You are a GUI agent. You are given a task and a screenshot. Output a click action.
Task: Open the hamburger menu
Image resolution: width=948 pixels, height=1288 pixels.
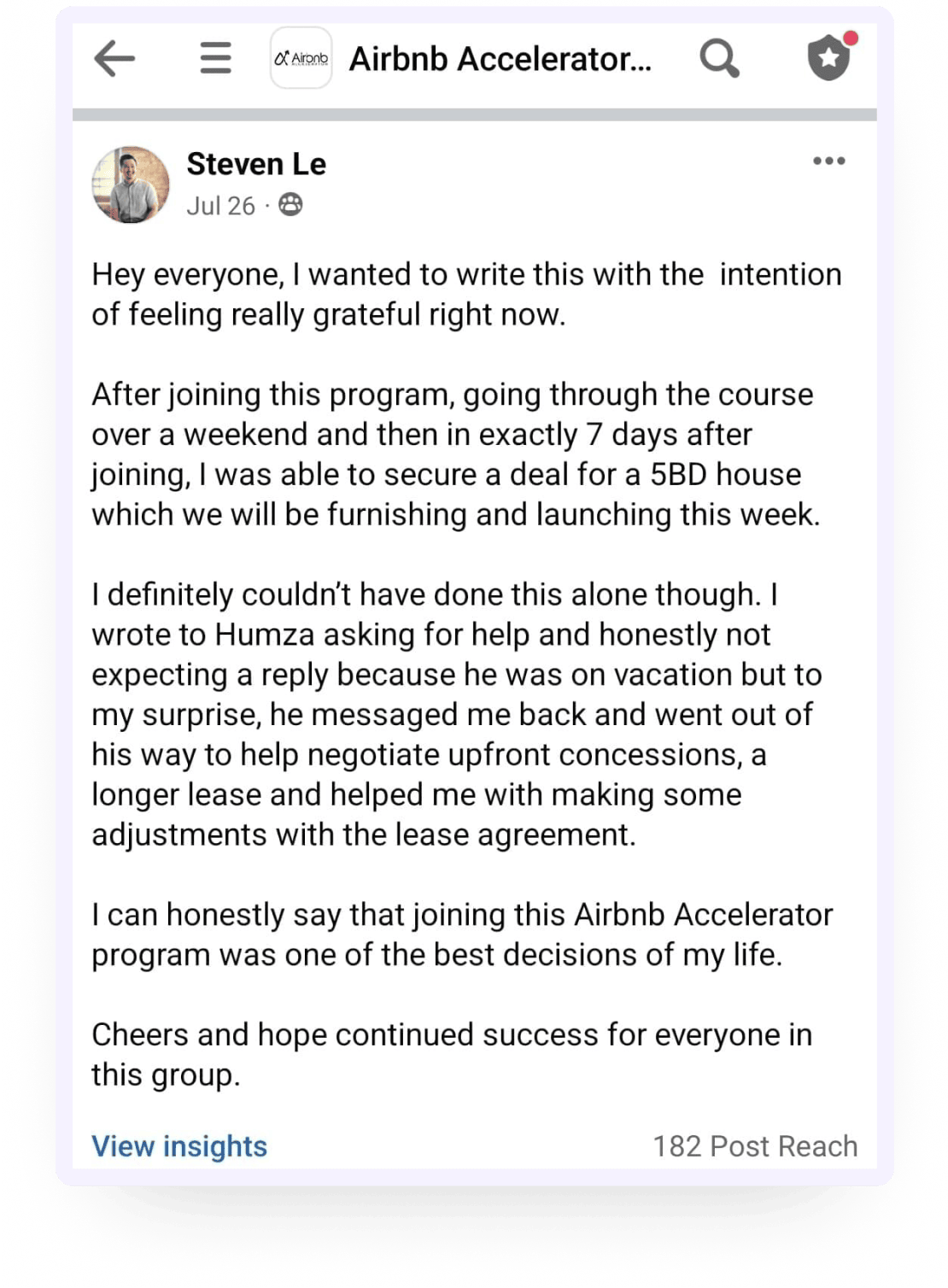215,58
